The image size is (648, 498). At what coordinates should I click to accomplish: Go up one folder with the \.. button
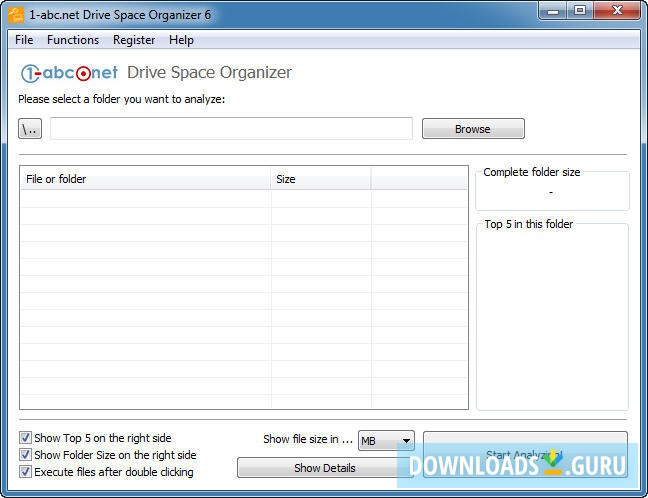tap(30, 129)
